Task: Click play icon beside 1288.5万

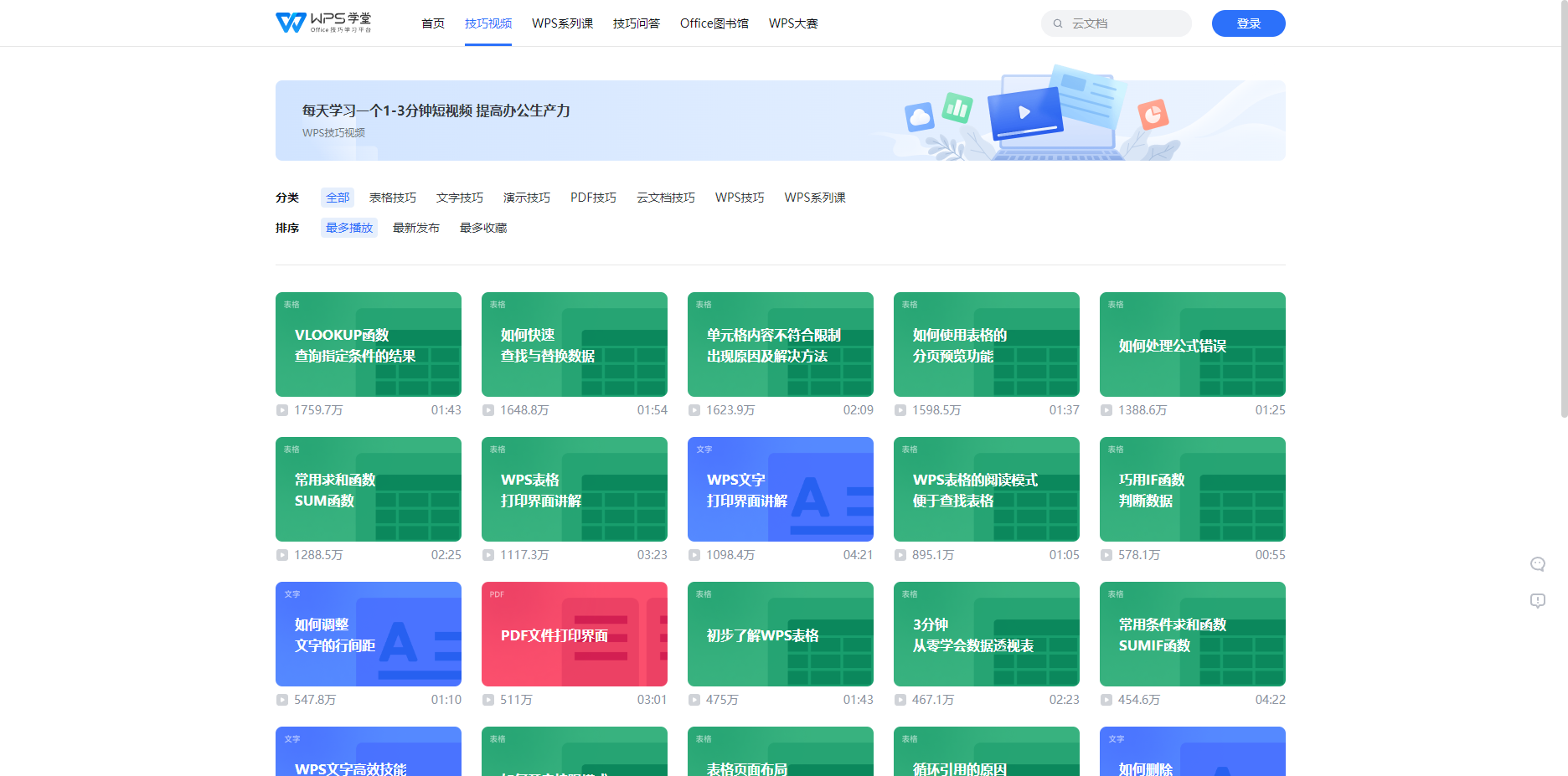Action: point(282,555)
